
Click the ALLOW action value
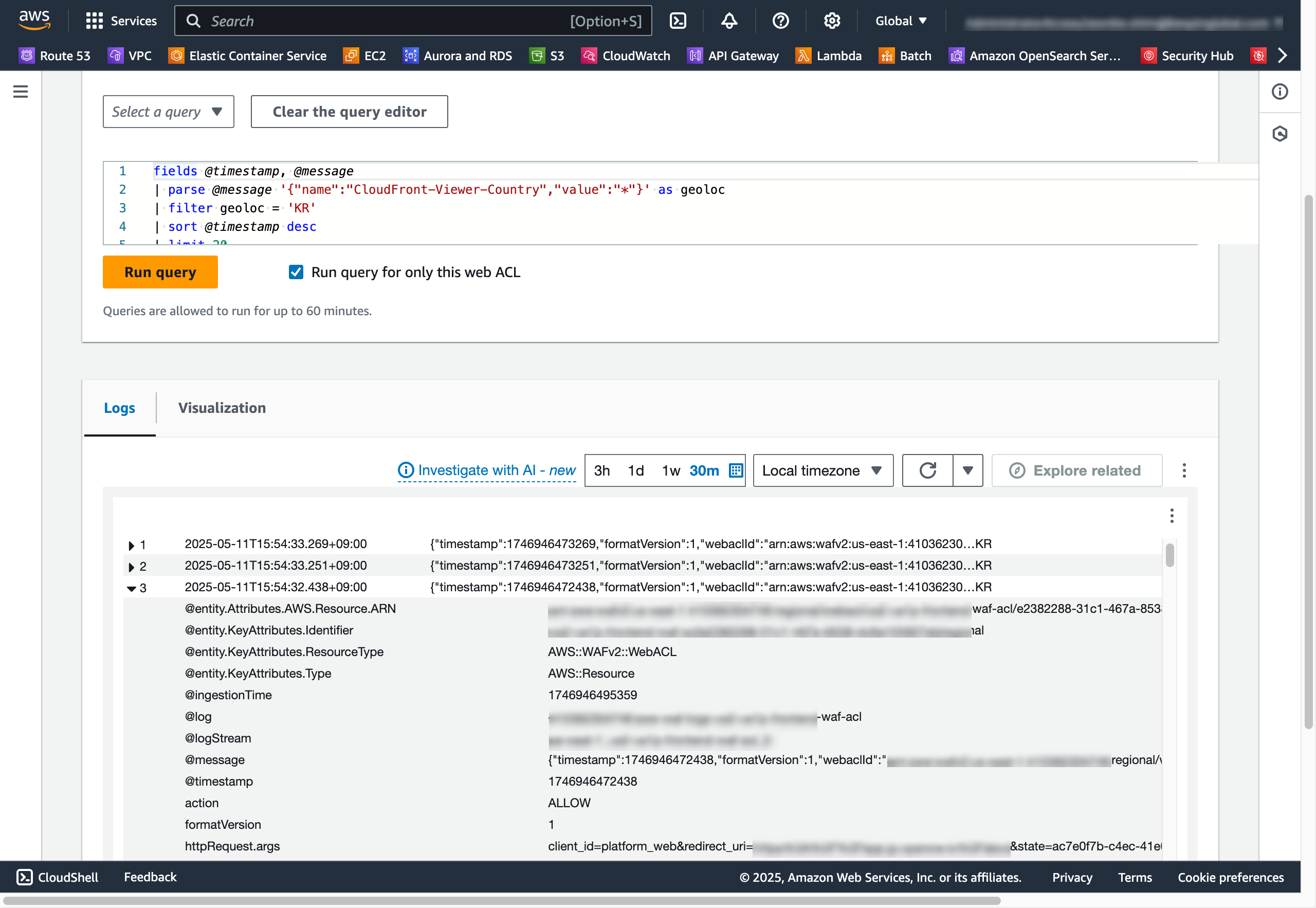point(569,803)
